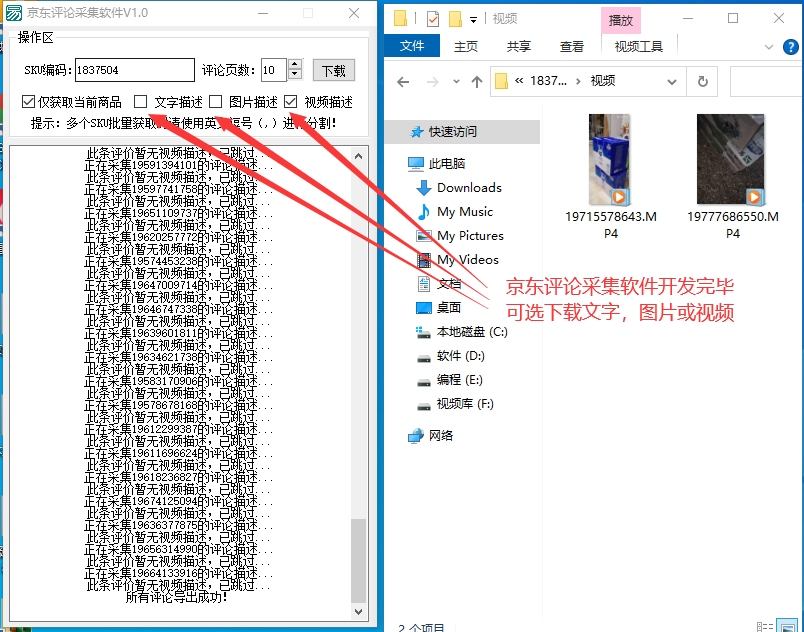Click the 所有评论导出成功! log line
Viewport: 804px width, 632px height.
point(176,597)
